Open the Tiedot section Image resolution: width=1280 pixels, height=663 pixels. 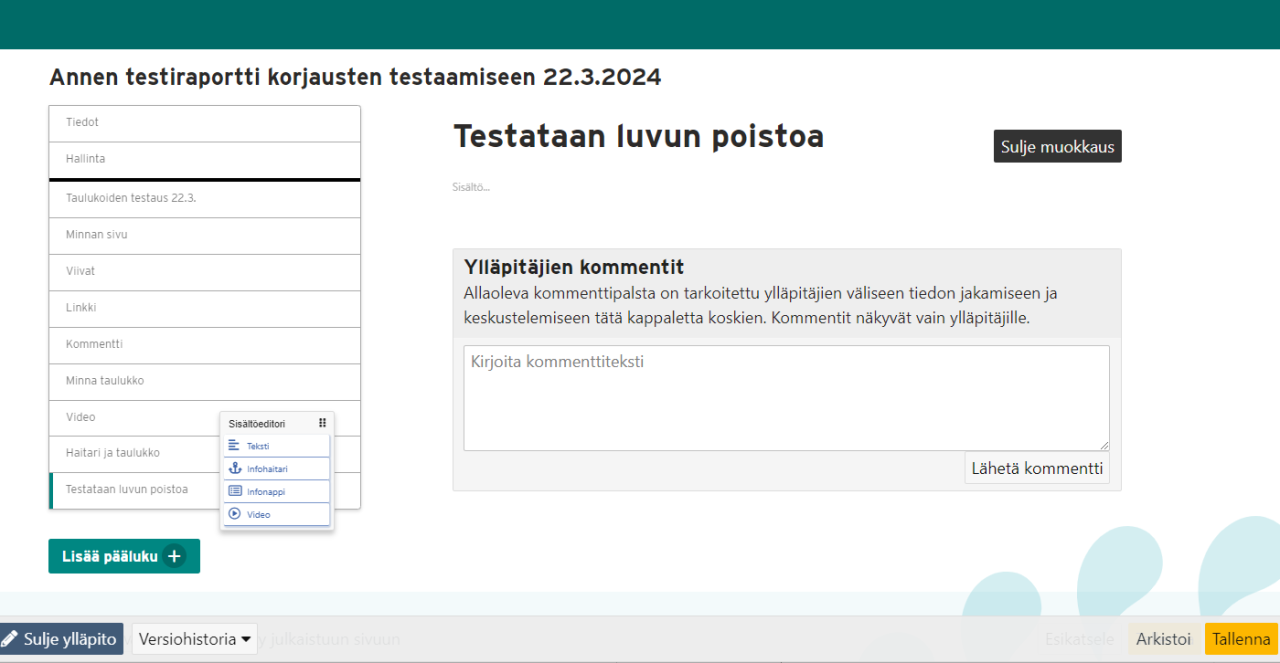(x=204, y=123)
